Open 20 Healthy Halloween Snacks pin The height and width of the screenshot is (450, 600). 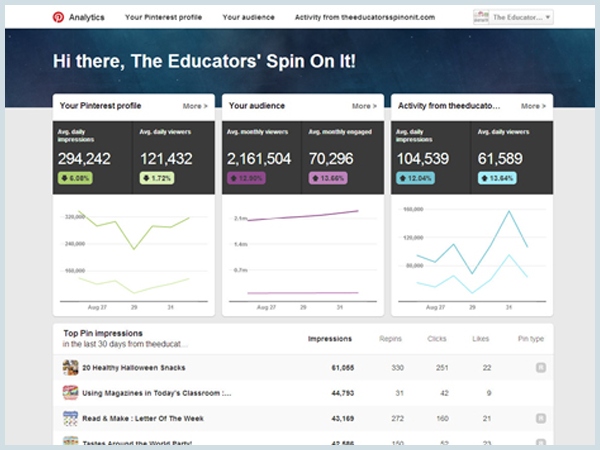point(134,368)
